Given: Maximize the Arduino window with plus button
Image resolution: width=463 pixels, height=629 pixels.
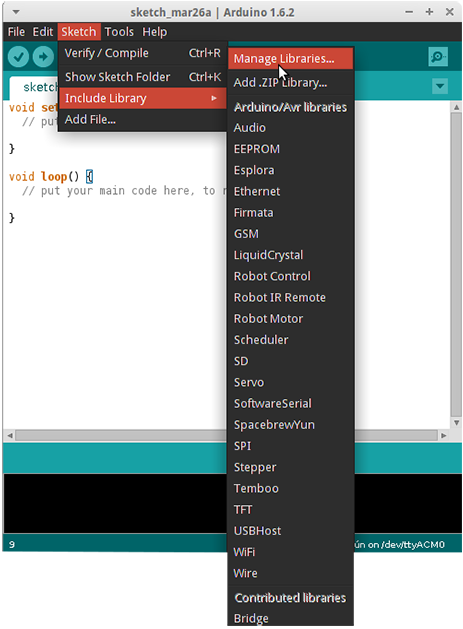Looking at the screenshot, I should coord(429,12).
